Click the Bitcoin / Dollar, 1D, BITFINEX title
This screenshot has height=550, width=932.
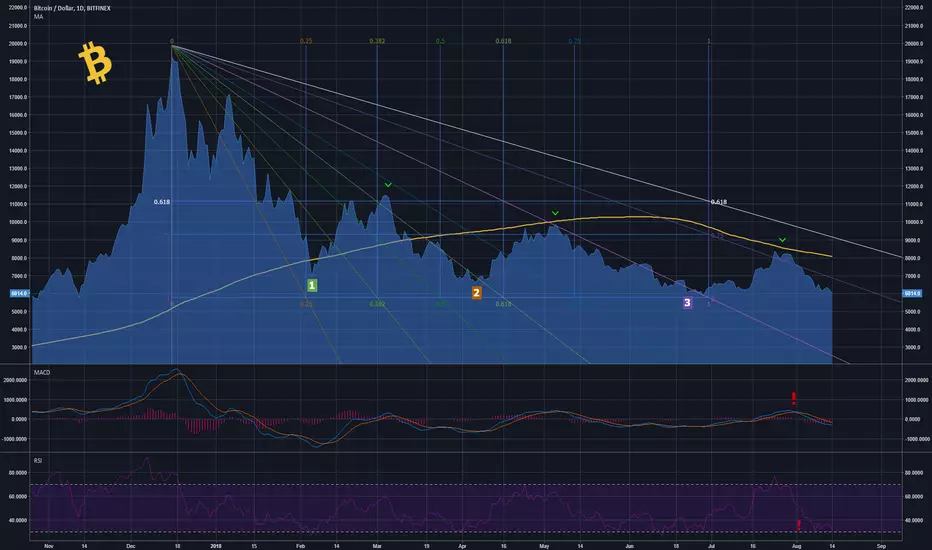72,8
